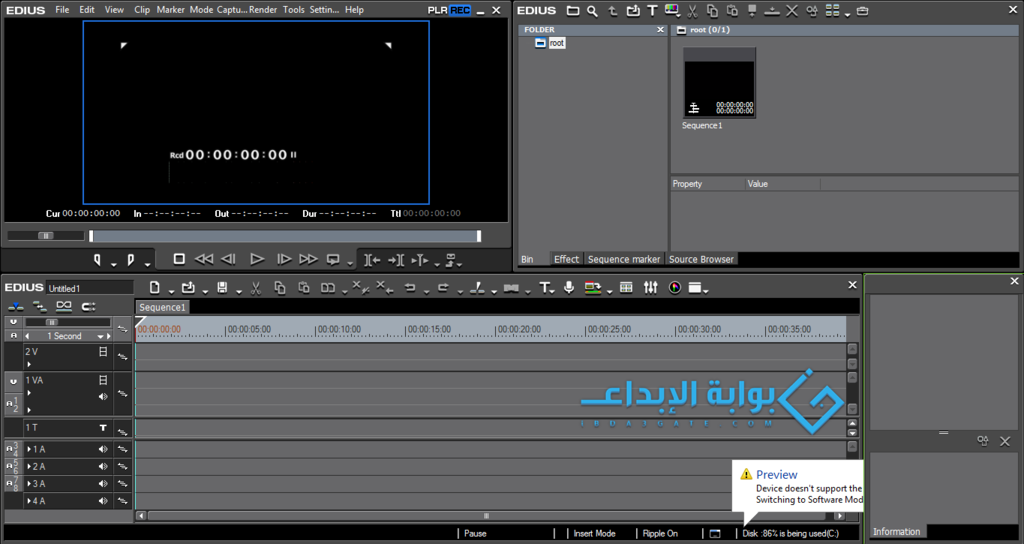The height and width of the screenshot is (544, 1024).
Task: Toggle sync lock on the 2 V track
Action: [x=122, y=357]
